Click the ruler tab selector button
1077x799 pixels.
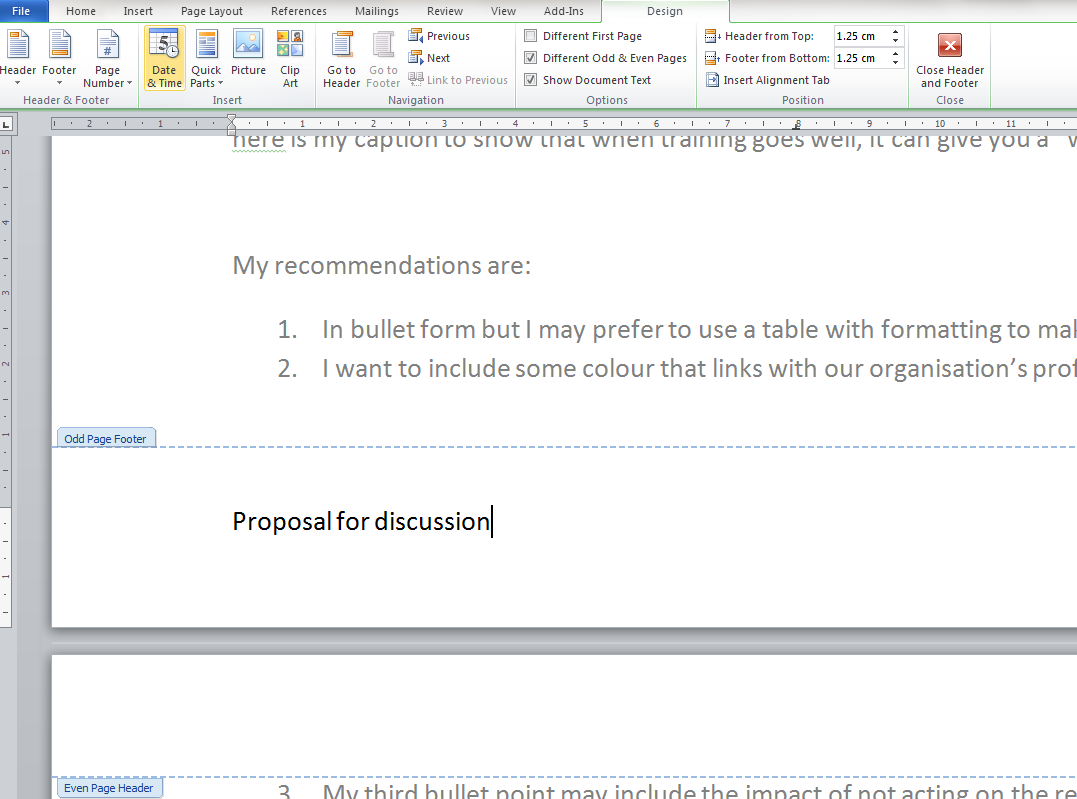click(7, 124)
